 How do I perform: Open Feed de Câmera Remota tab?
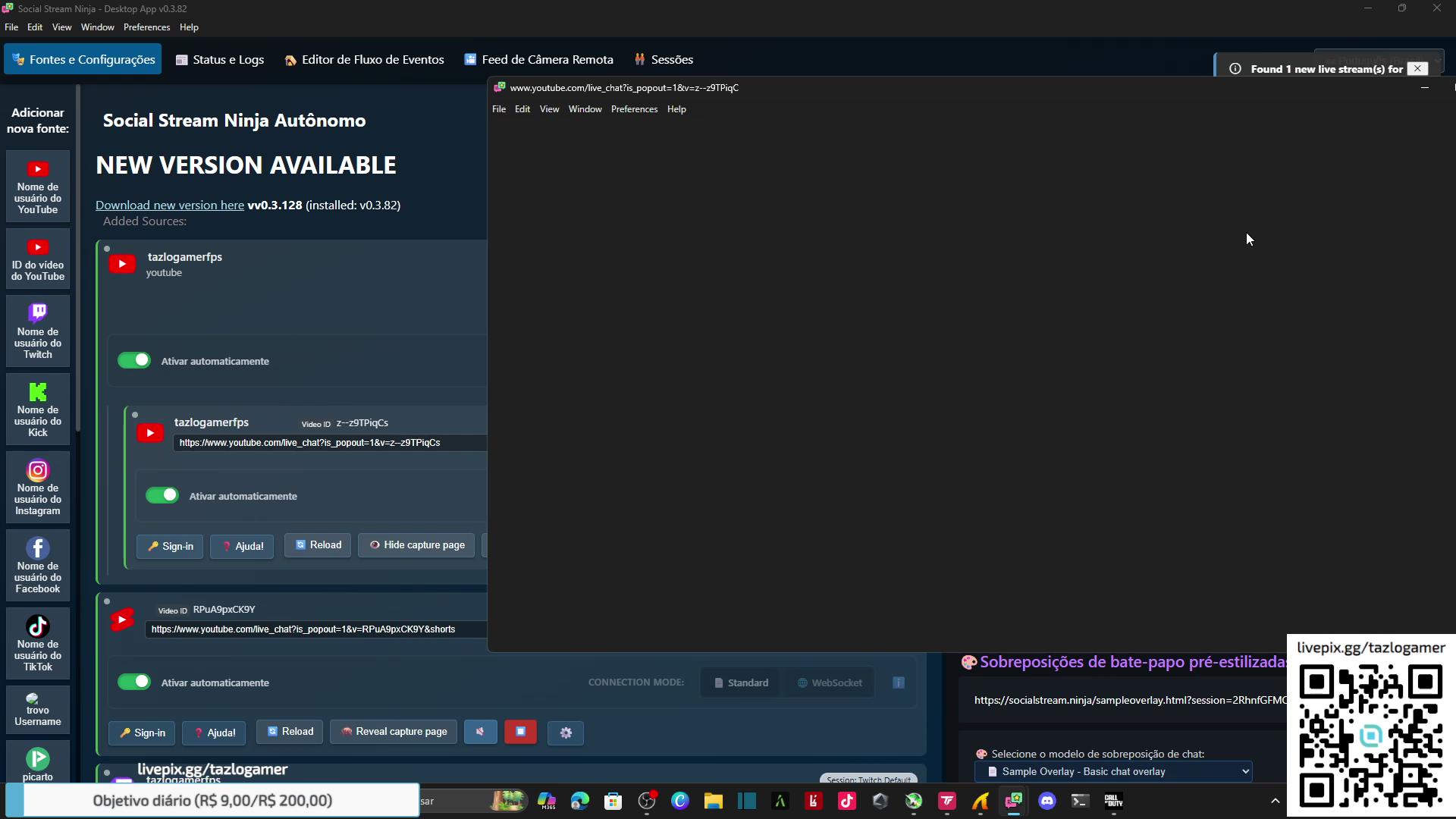tap(538, 59)
